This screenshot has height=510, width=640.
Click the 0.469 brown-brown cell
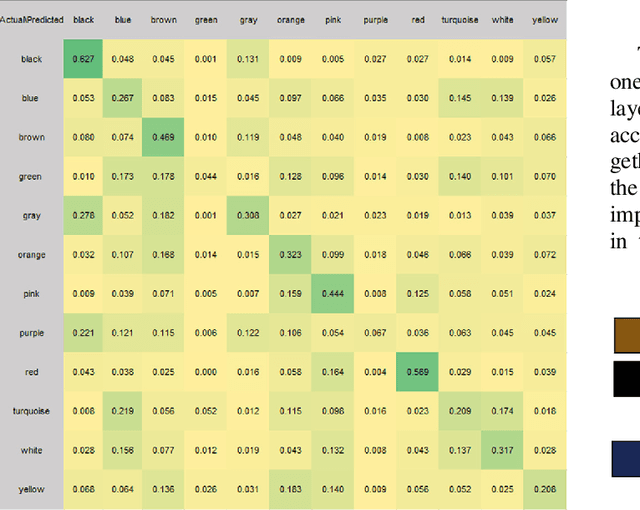(164, 137)
